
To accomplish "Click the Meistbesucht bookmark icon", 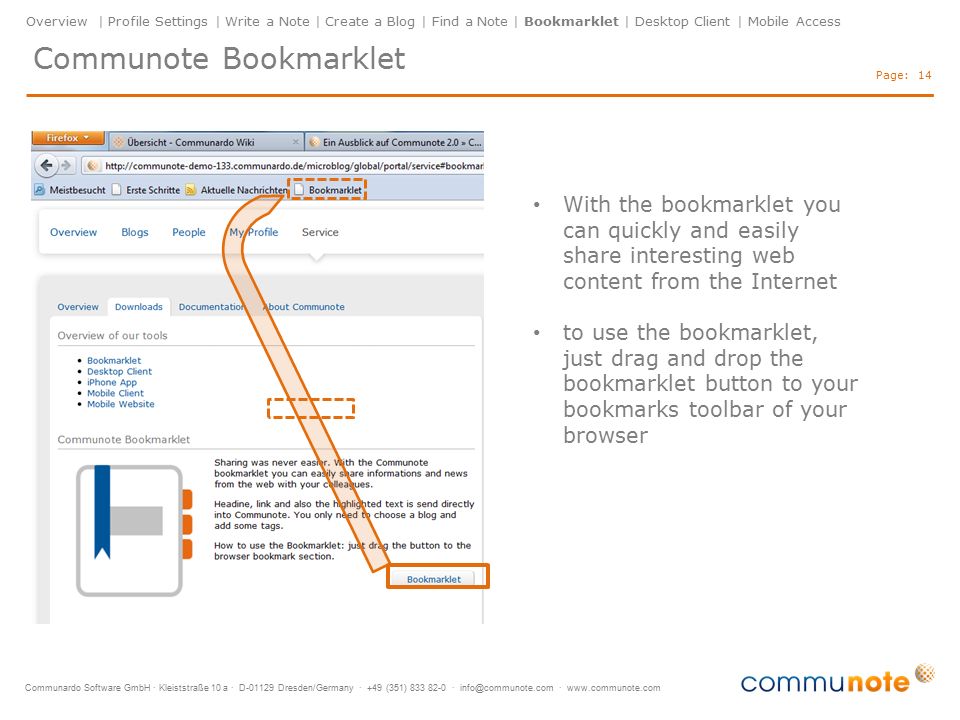I will click(40, 190).
